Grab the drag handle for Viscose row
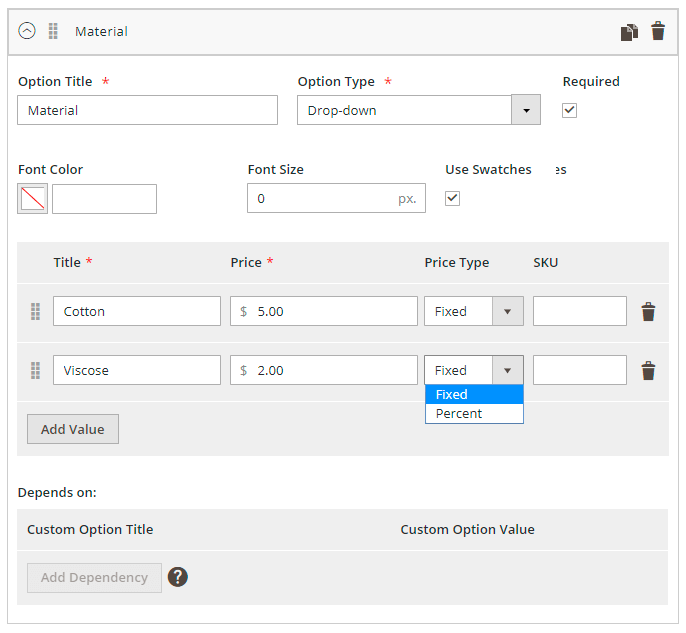 coord(35,371)
